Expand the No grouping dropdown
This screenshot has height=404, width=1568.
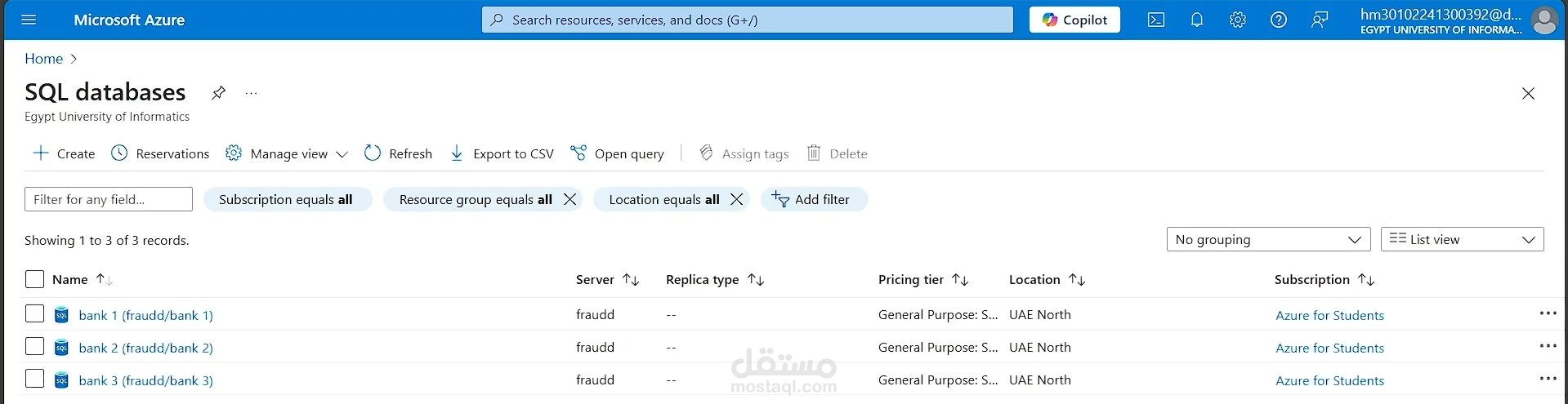pos(1268,239)
